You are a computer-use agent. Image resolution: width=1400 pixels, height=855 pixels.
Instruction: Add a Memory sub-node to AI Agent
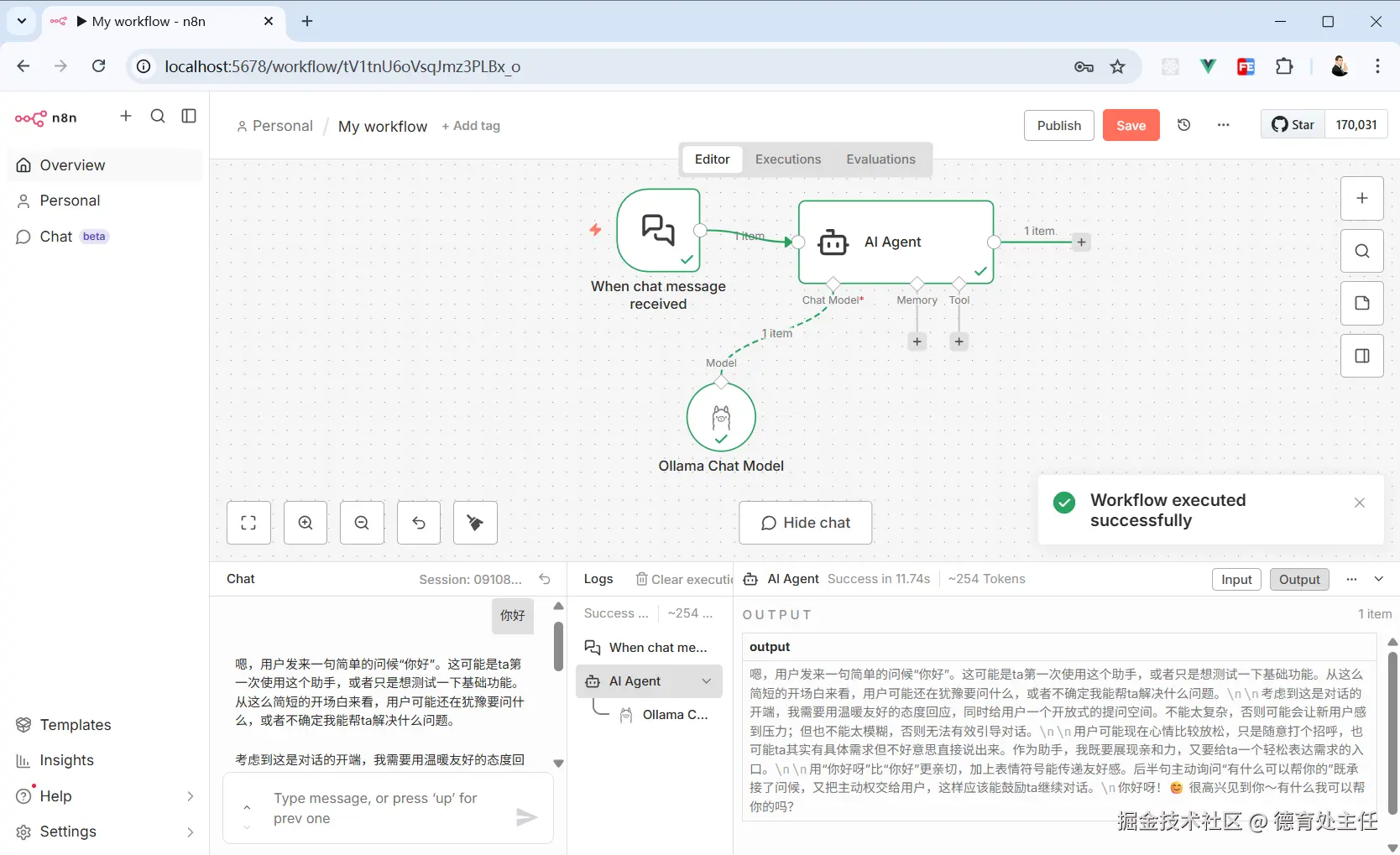[x=917, y=341]
